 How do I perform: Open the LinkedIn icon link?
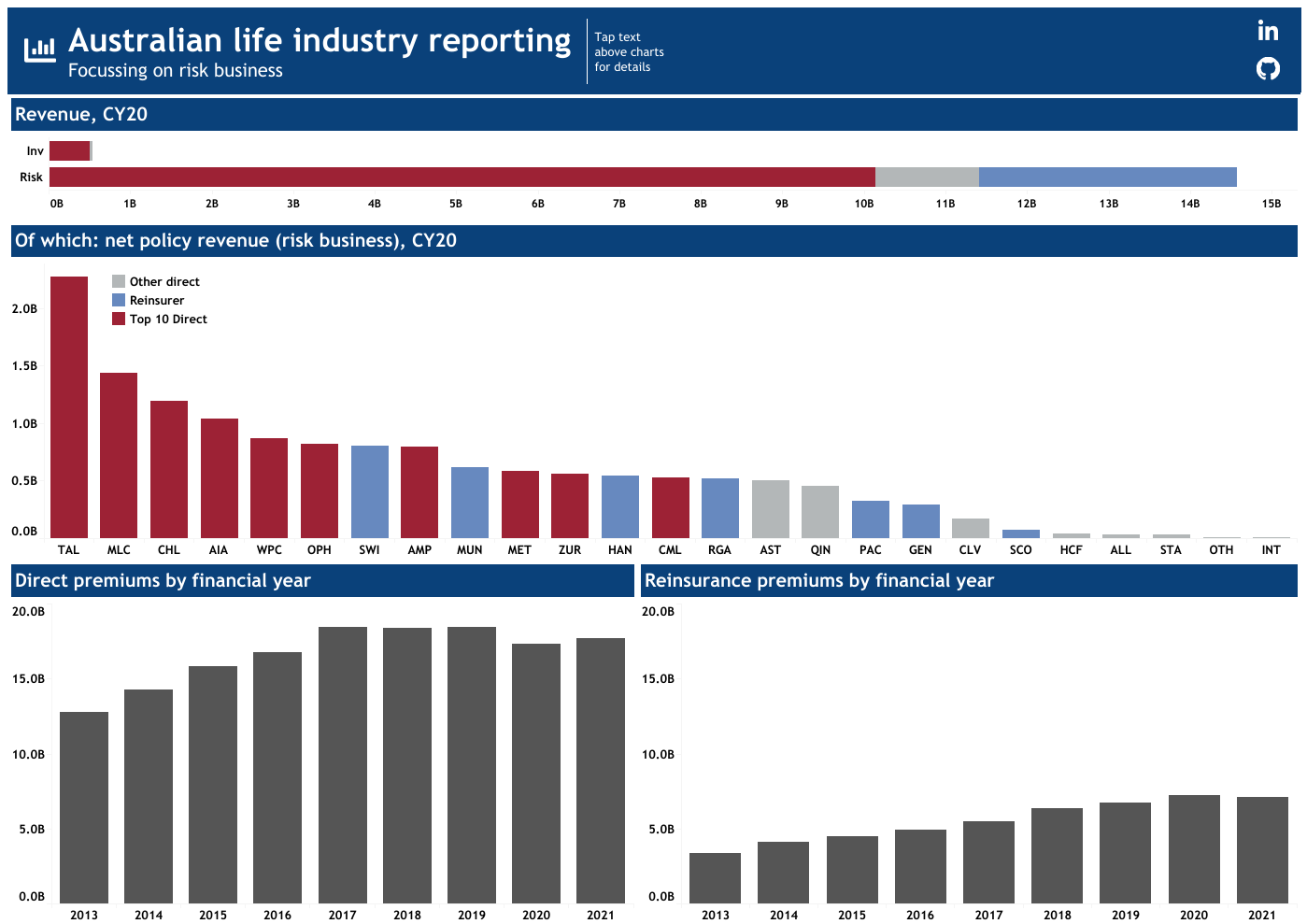coord(1267,31)
